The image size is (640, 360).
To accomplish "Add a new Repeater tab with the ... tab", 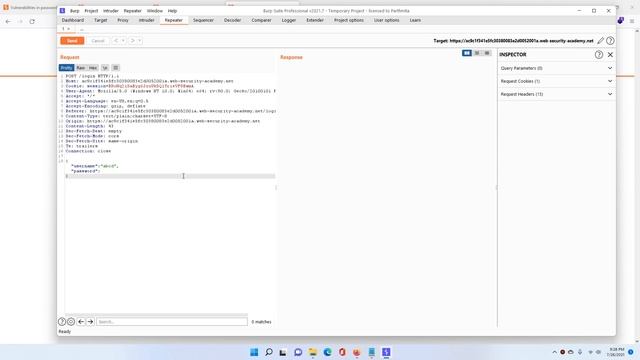I will [x=82, y=29].
